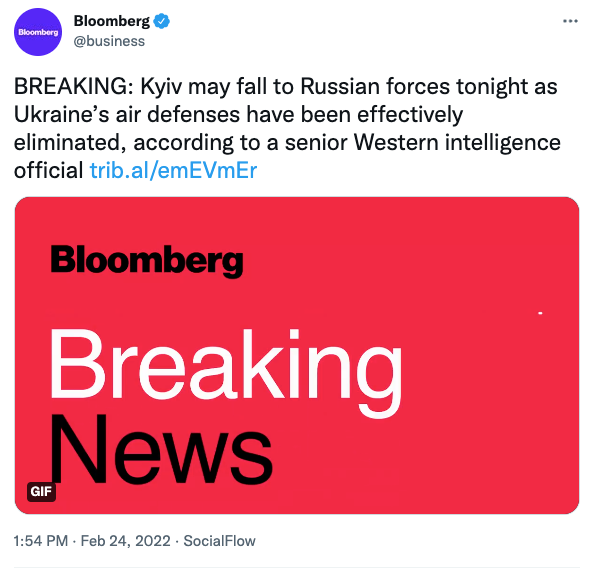Screen dimensions: 591x578
Task: Open the SocialFlow source label
Action: (x=219, y=541)
